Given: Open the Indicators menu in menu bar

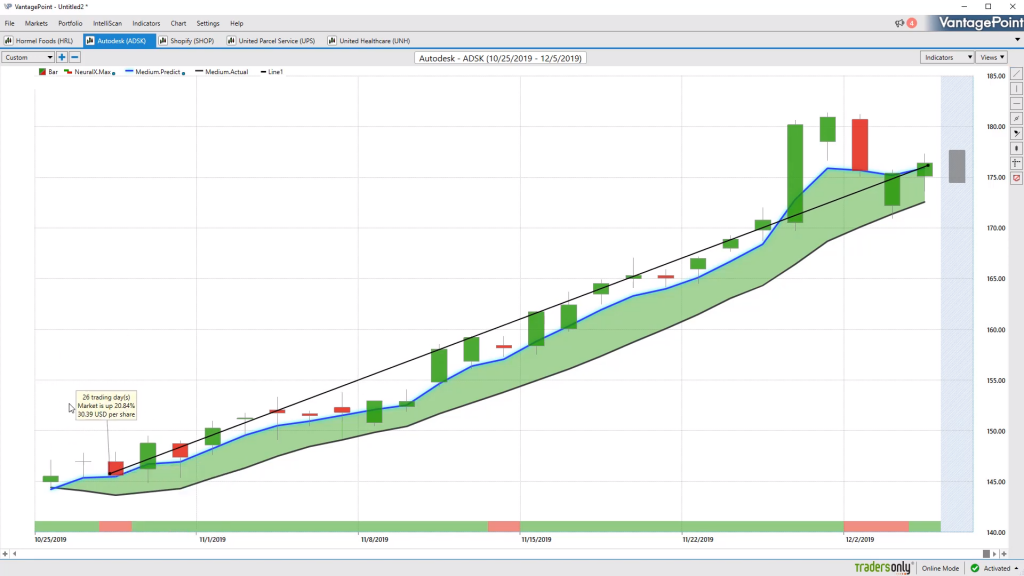Looking at the screenshot, I should [146, 23].
